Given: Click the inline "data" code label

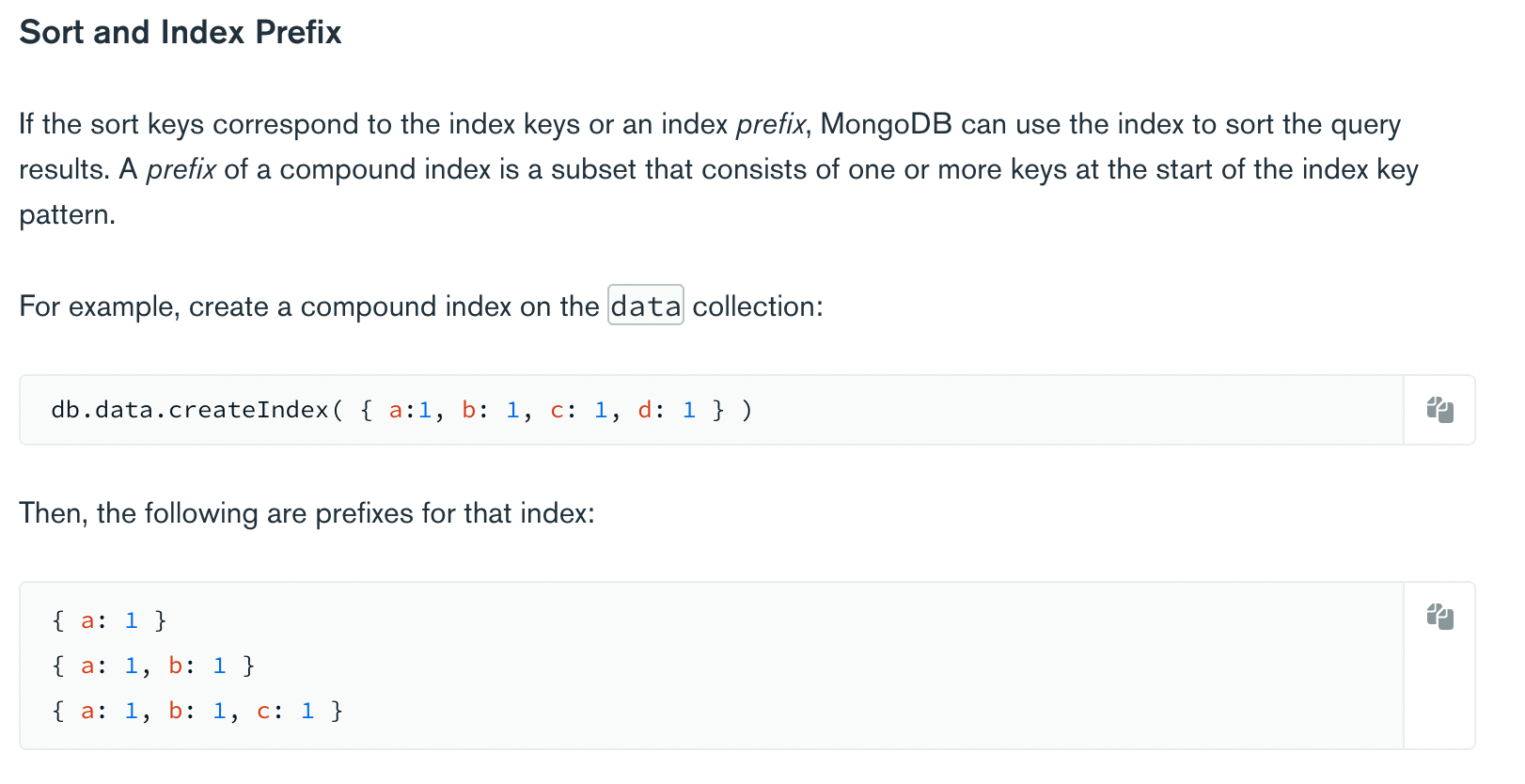Looking at the screenshot, I should [x=646, y=306].
